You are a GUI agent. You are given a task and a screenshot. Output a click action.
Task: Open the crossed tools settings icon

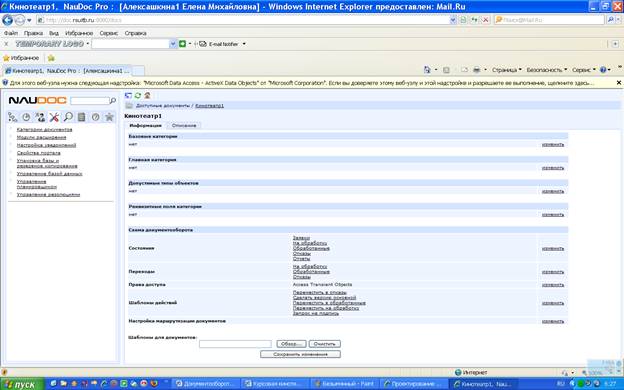click(54, 117)
